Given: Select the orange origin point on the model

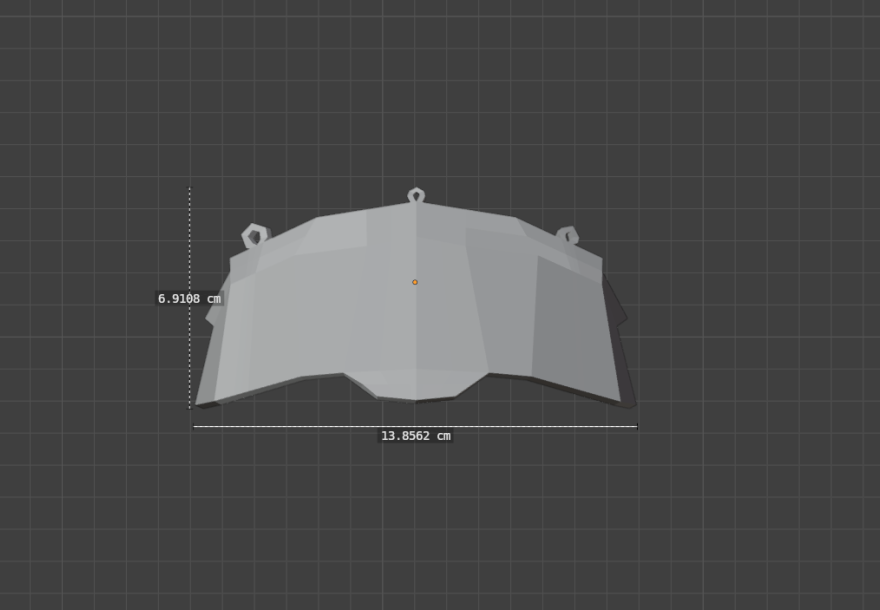Looking at the screenshot, I should point(415,282).
